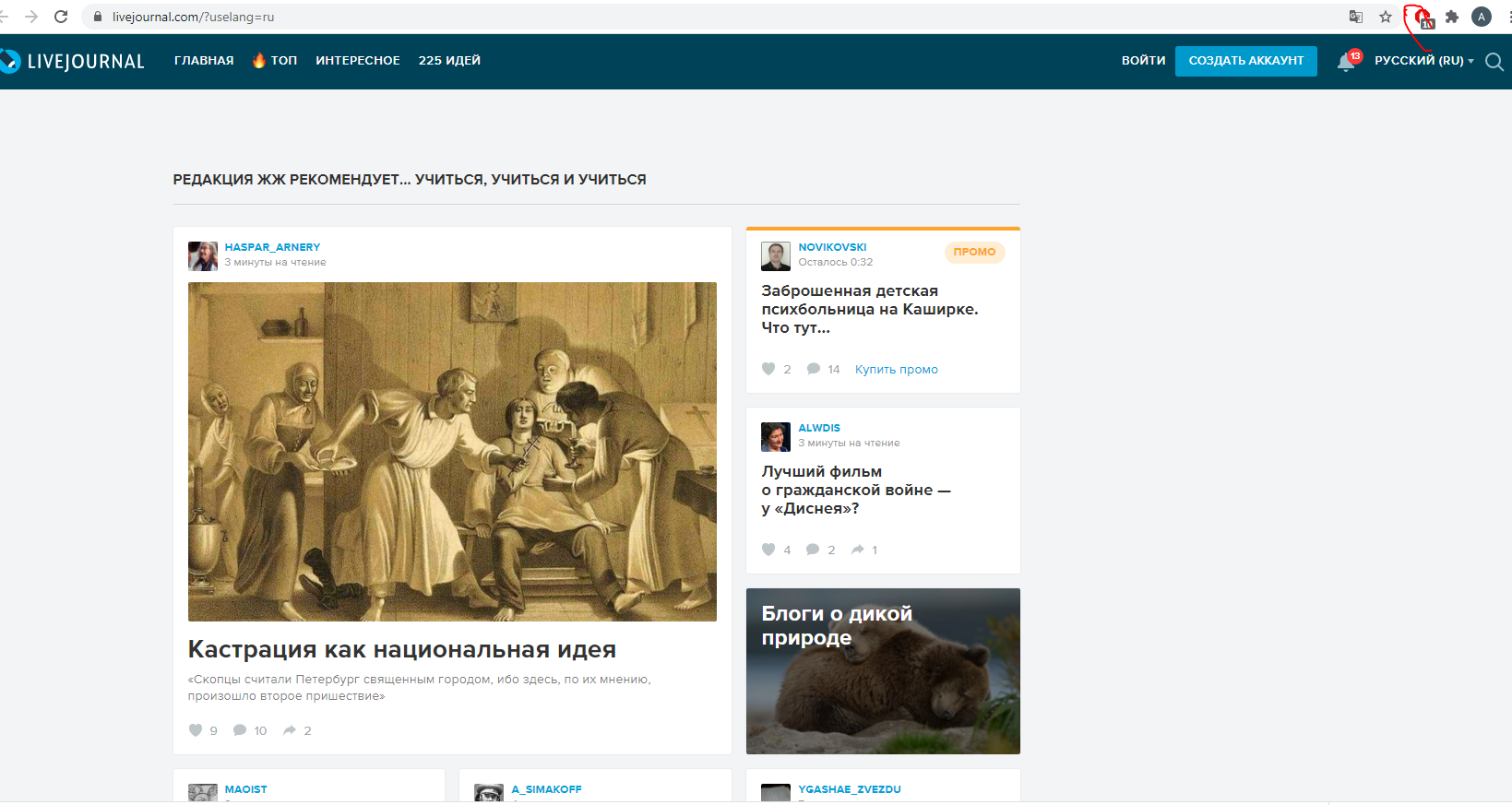Screen dimensions: 1512x805
Task: Click the СОЗДАТЬ АККАУНТ button
Action: click(x=1246, y=61)
